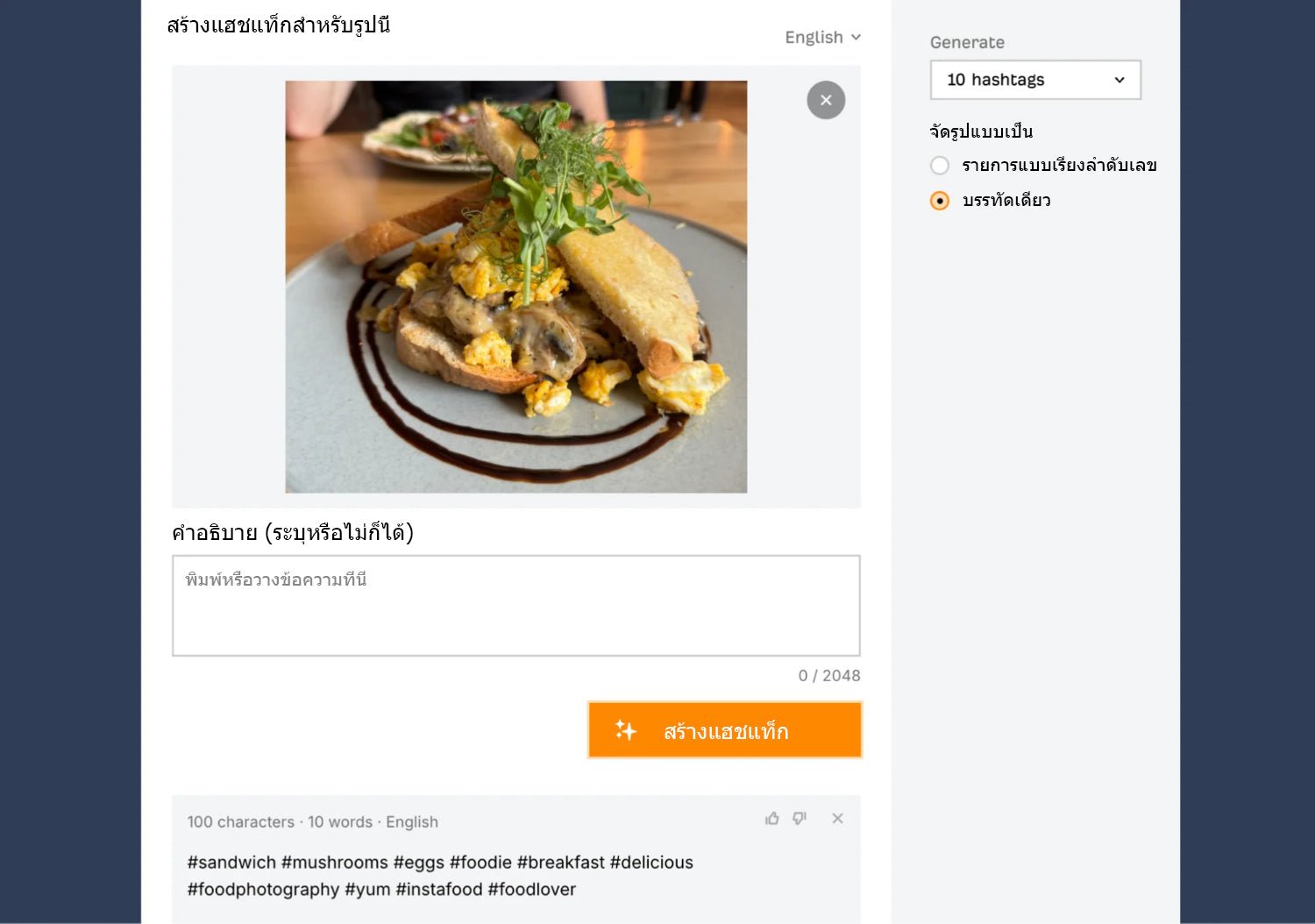Select the บรรทัดเดียว radio button
Screen dimensions: 1315x924
pyautogui.click(x=940, y=201)
